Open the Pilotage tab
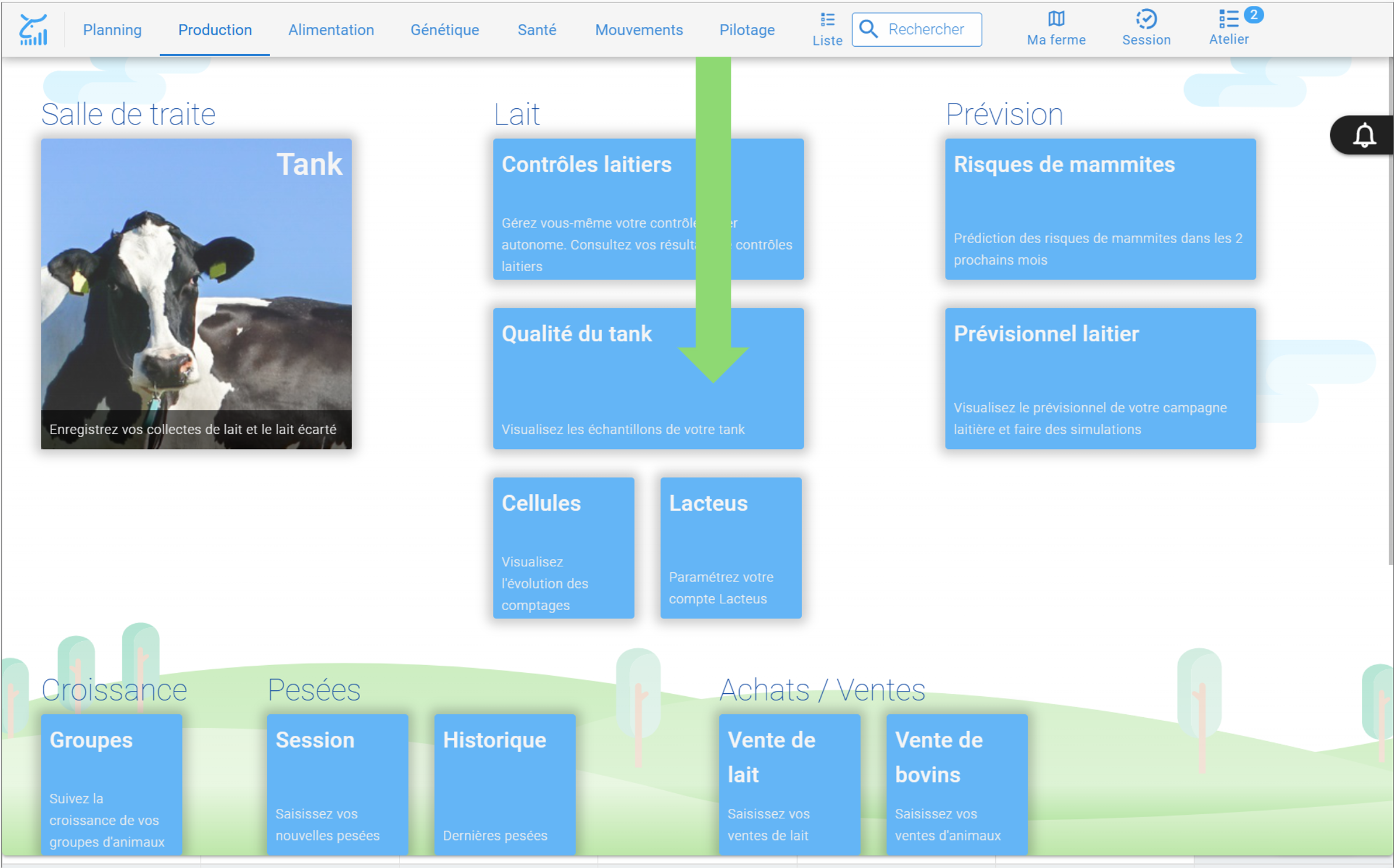The height and width of the screenshot is (868, 1394). pos(747,30)
